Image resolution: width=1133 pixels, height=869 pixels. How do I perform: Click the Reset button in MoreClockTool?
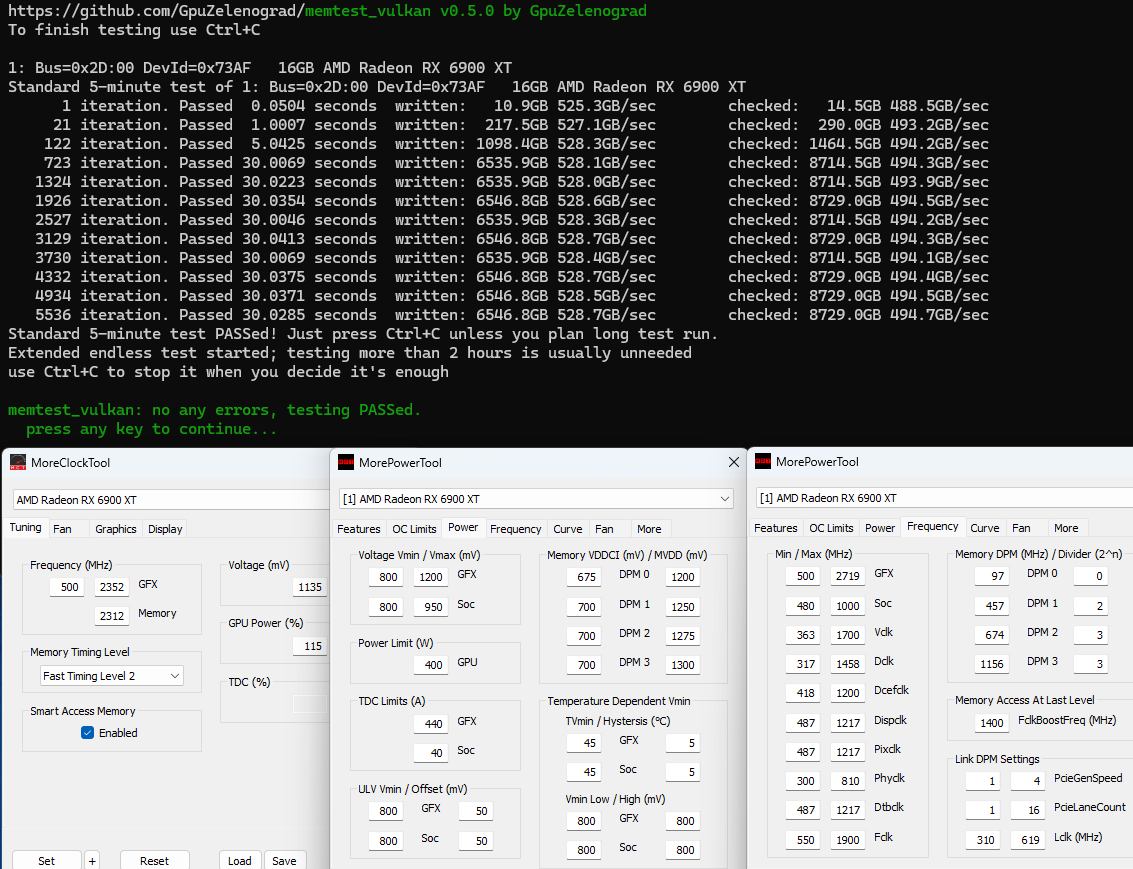[154, 860]
